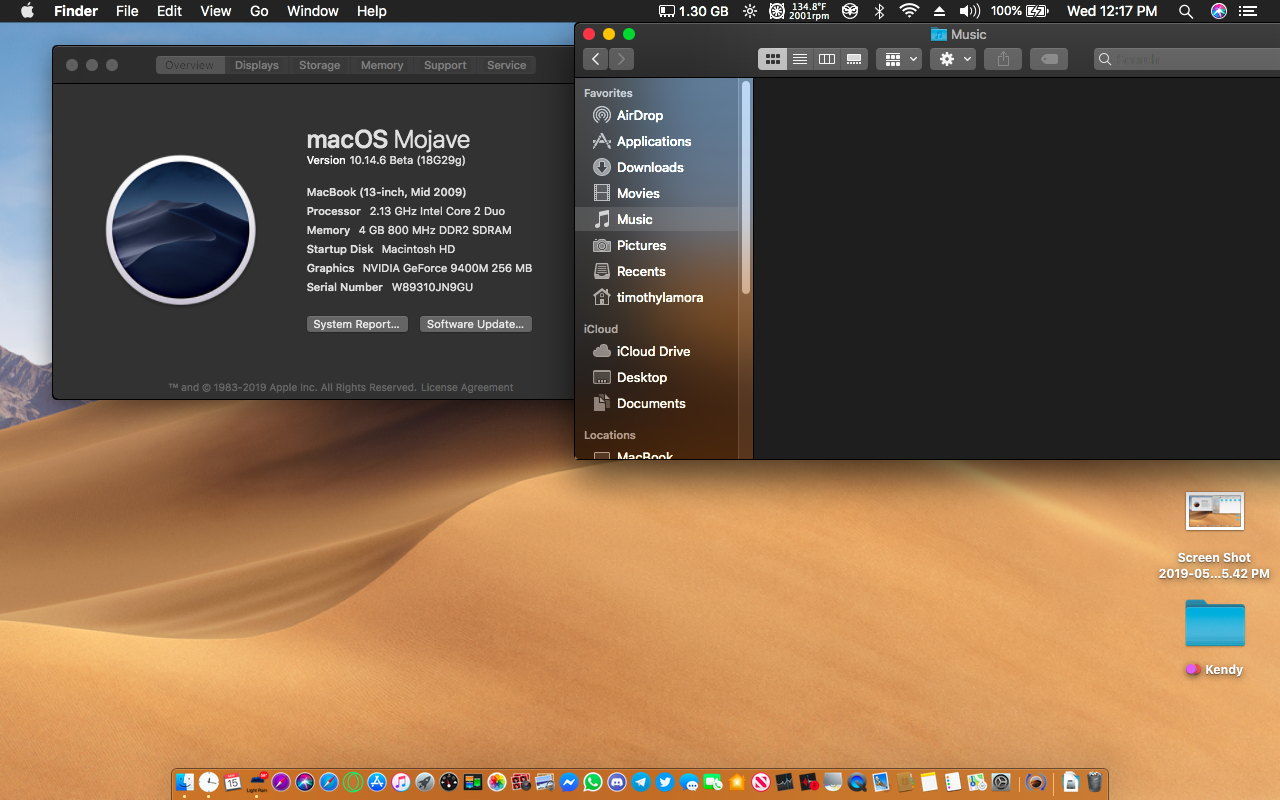Viewport: 1280px width, 800px height.
Task: Click the Finder sidebar scrollbar
Action: 745,188
